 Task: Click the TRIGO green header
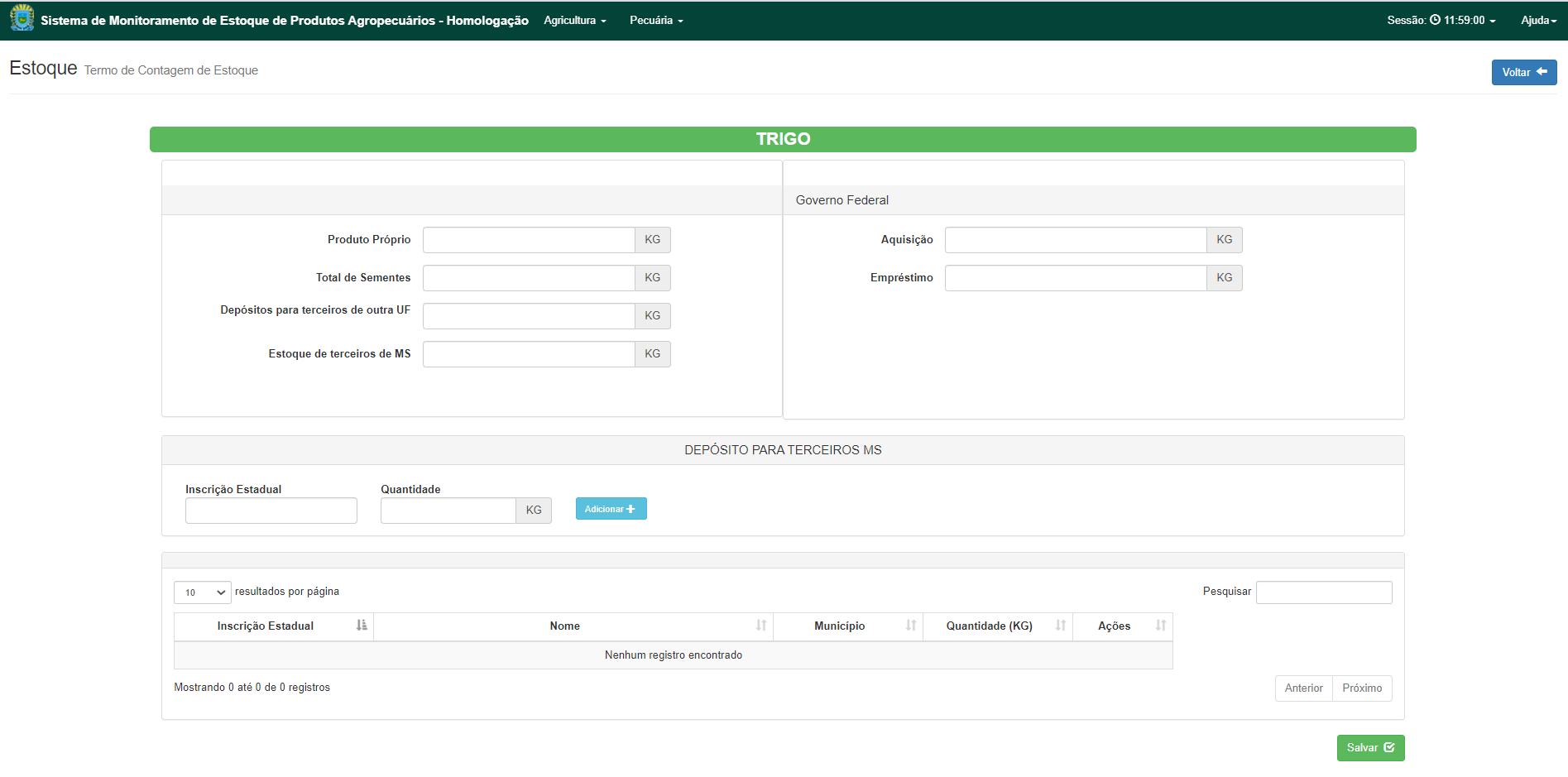point(783,139)
